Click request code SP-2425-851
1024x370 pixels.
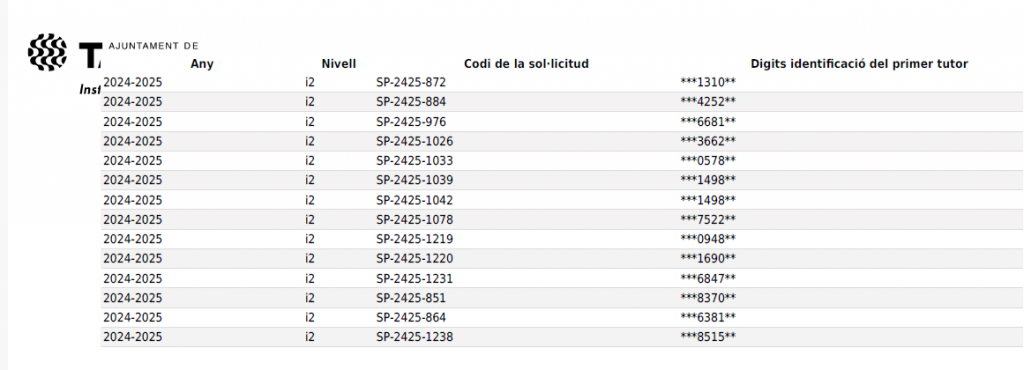(410, 298)
